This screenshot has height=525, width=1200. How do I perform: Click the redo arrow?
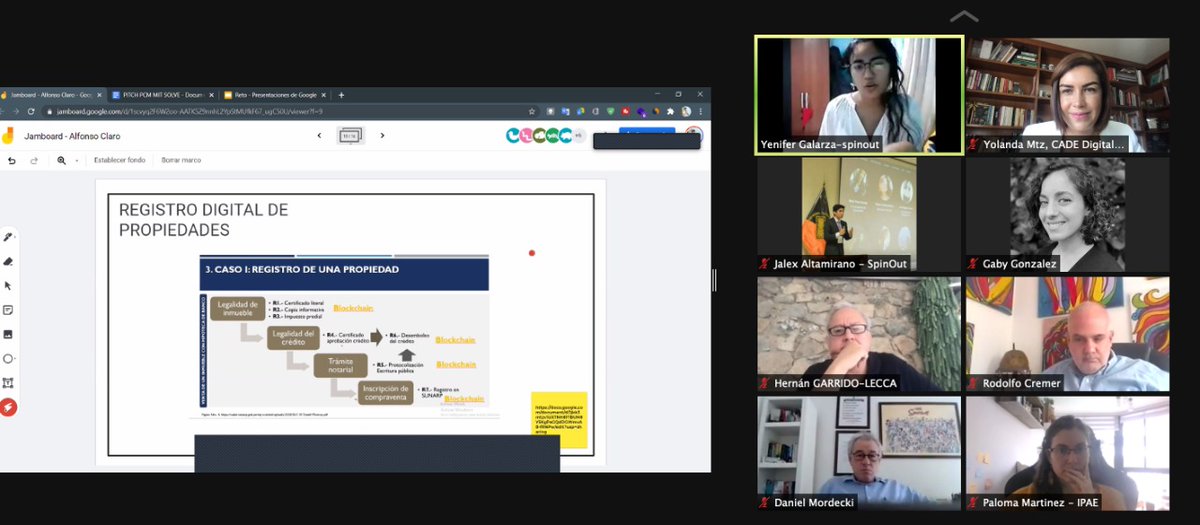[33, 160]
